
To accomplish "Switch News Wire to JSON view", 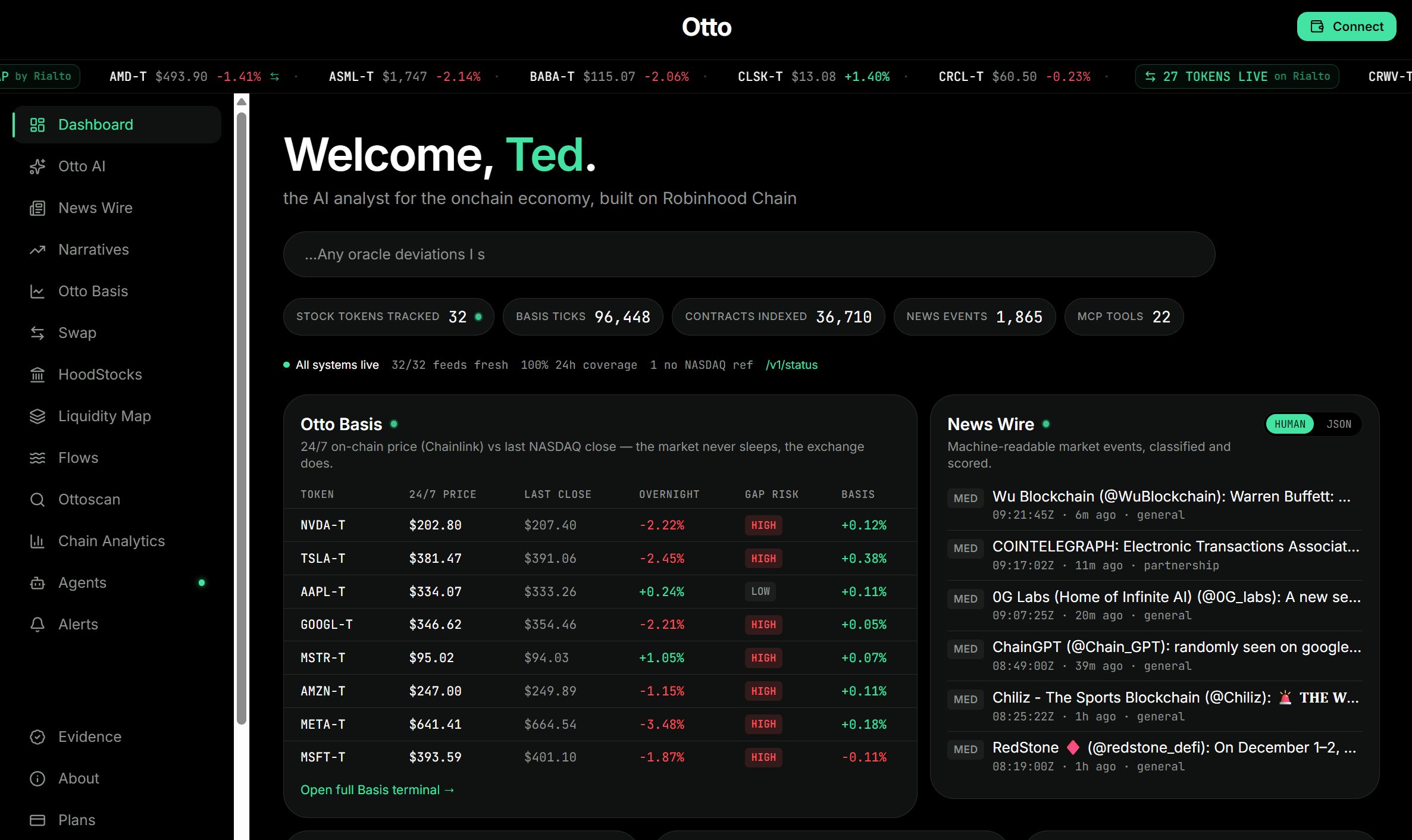I will pos(1339,424).
